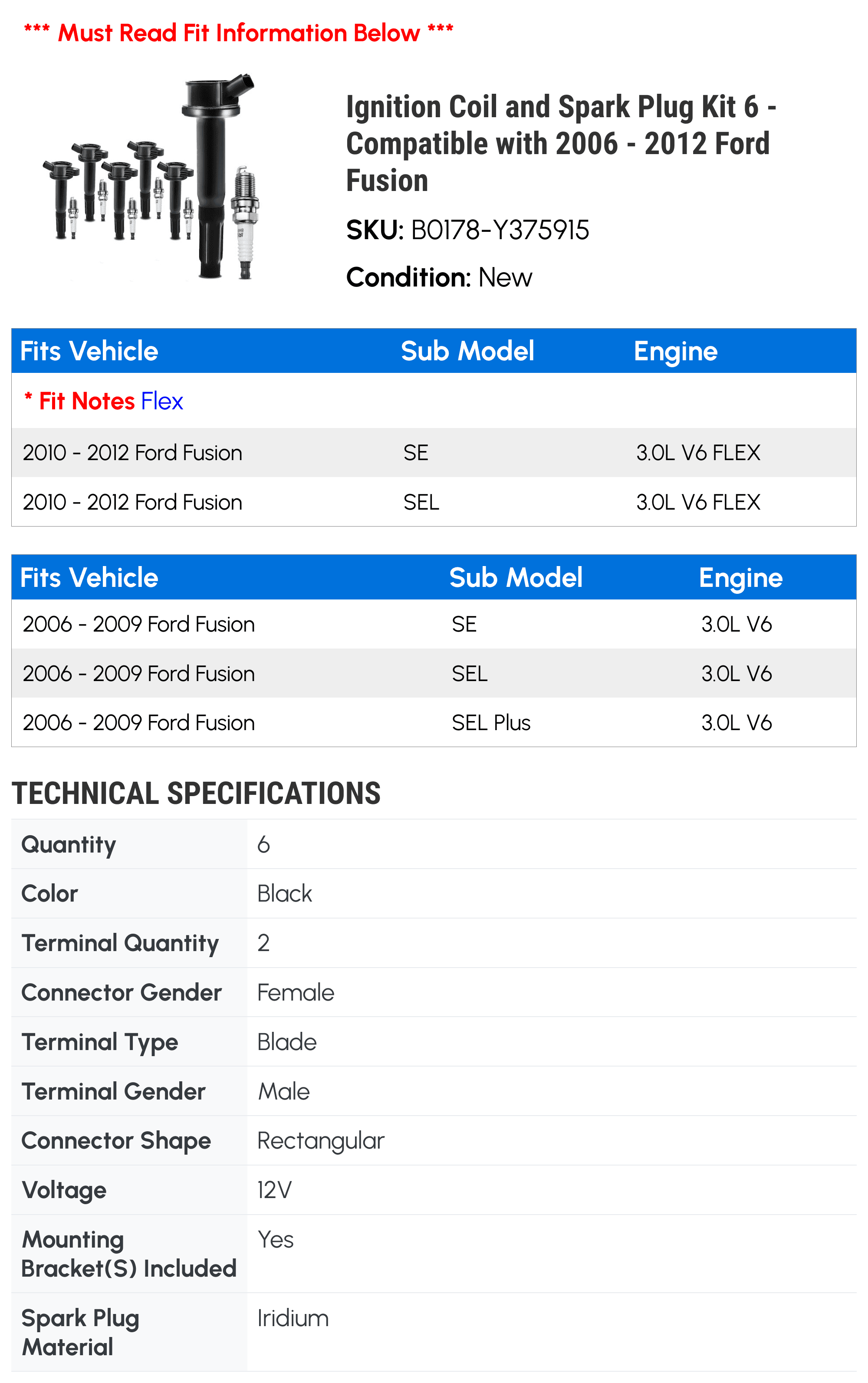Screen dimensions: 868x1383
Task: Click the large spark plug in photo
Action: pos(245,222)
